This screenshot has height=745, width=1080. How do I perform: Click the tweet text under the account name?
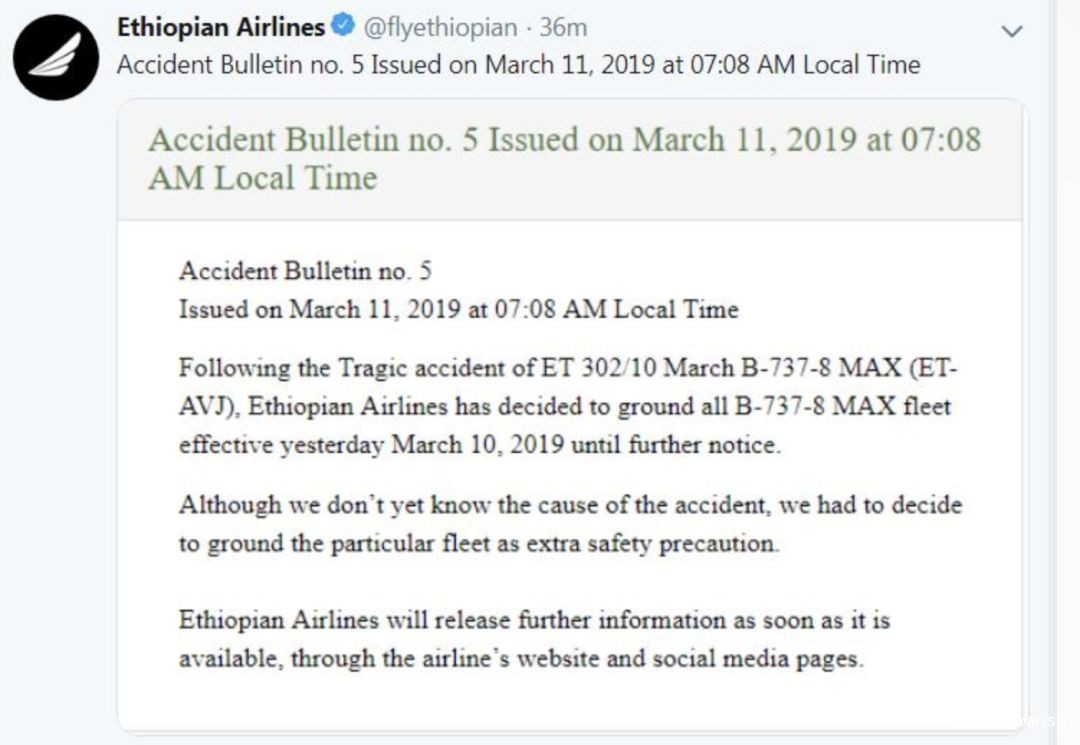click(x=518, y=65)
